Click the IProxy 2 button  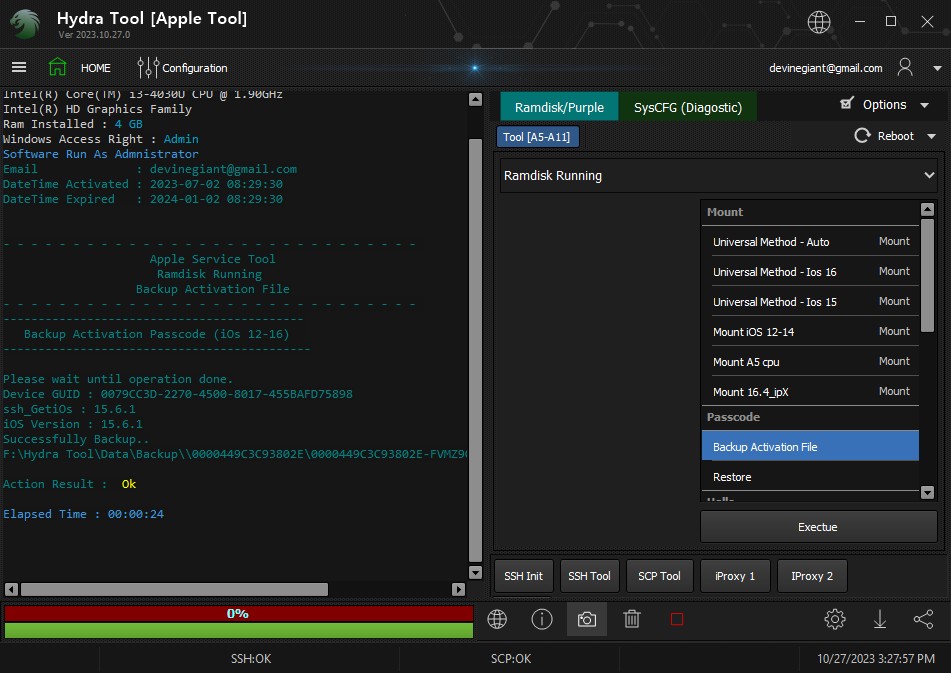[x=812, y=576]
